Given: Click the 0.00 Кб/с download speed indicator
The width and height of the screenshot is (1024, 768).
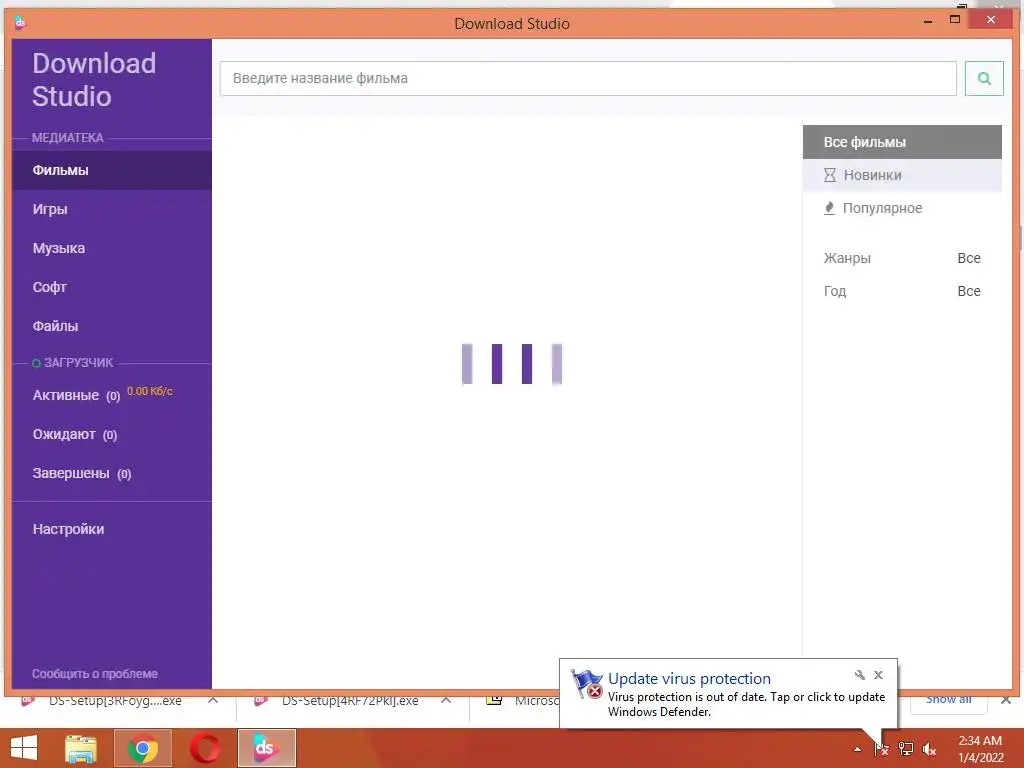Looking at the screenshot, I should click(x=150, y=391).
